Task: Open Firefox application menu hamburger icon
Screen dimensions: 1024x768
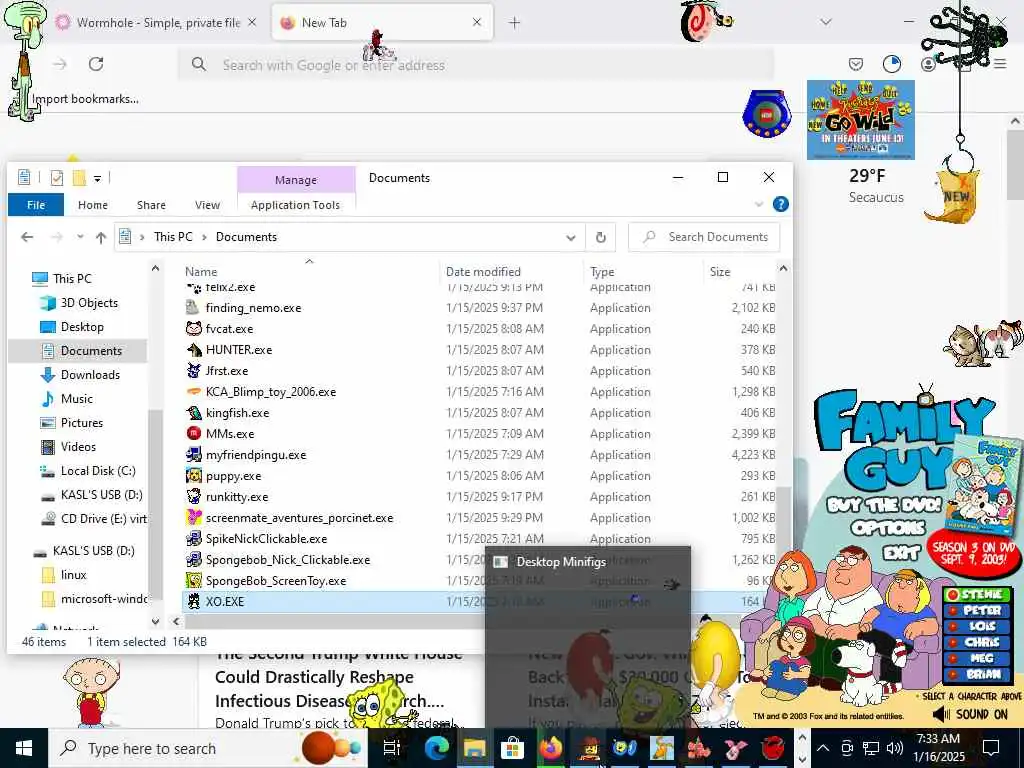Action: click(1000, 64)
